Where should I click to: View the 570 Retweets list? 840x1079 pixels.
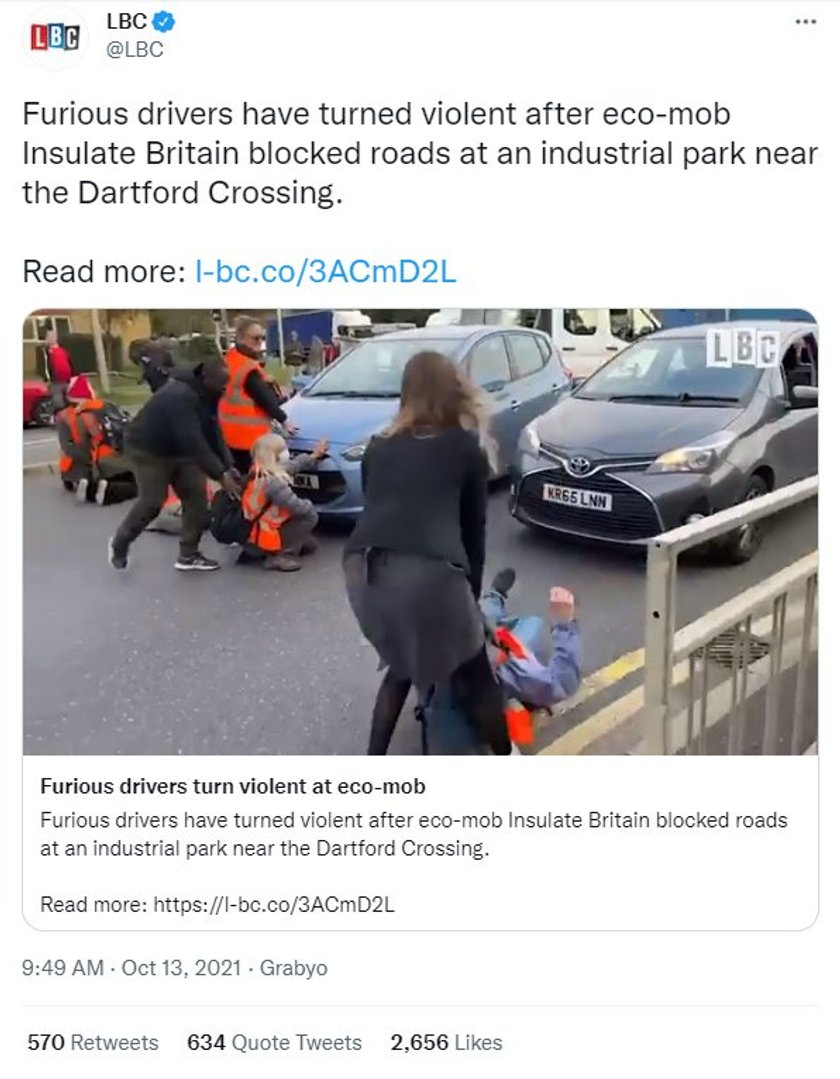tap(93, 1043)
